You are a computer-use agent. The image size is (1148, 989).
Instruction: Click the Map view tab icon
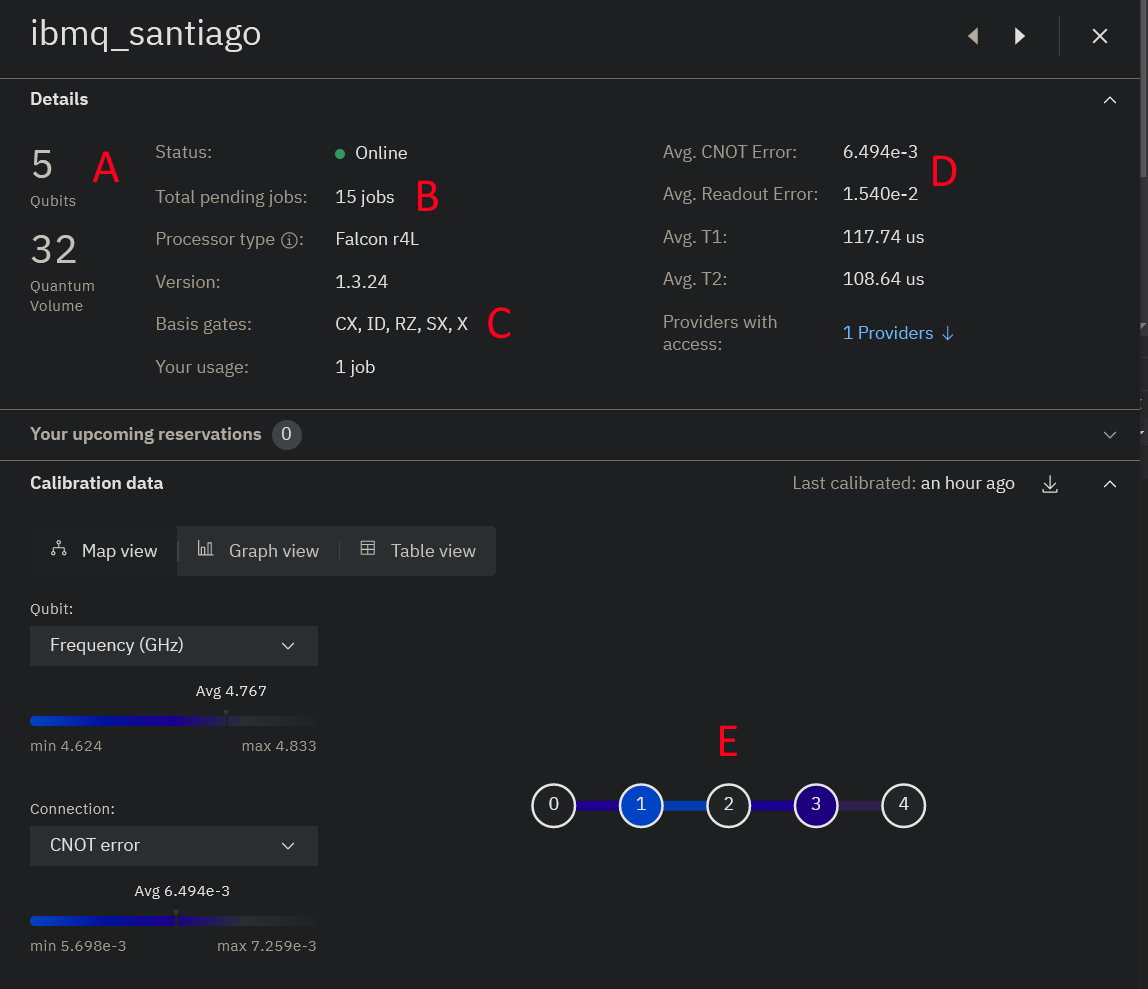59,548
